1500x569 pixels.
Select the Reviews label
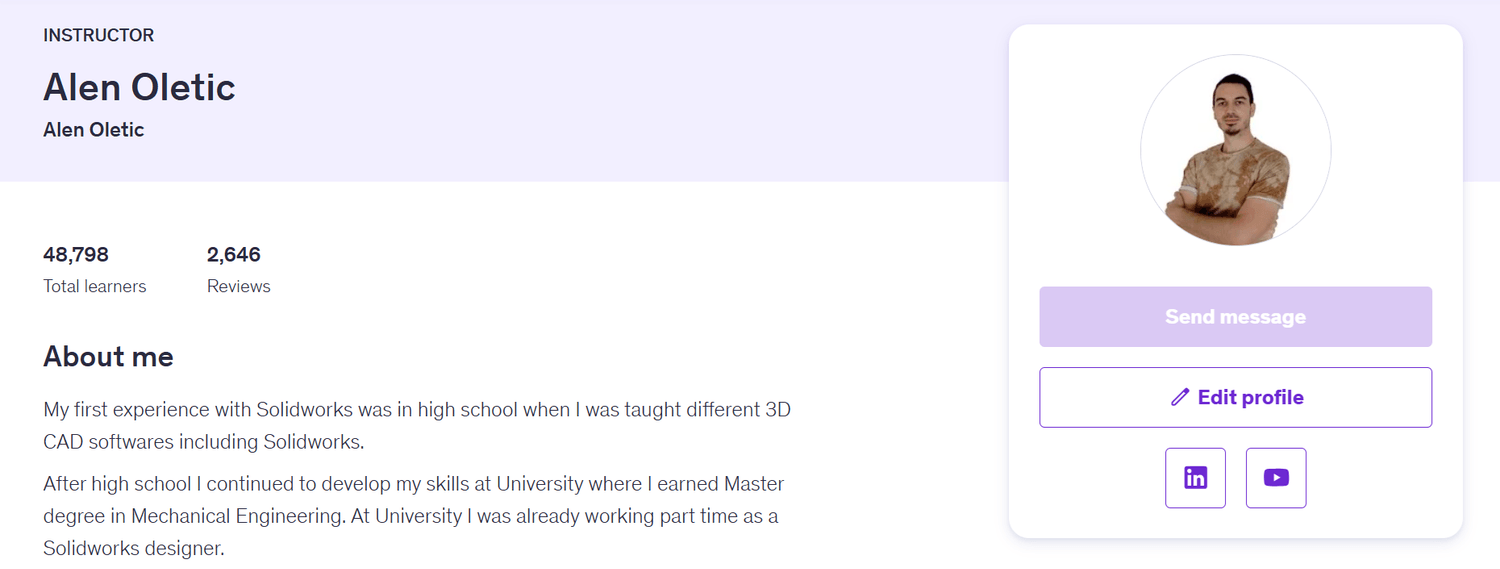coord(238,286)
